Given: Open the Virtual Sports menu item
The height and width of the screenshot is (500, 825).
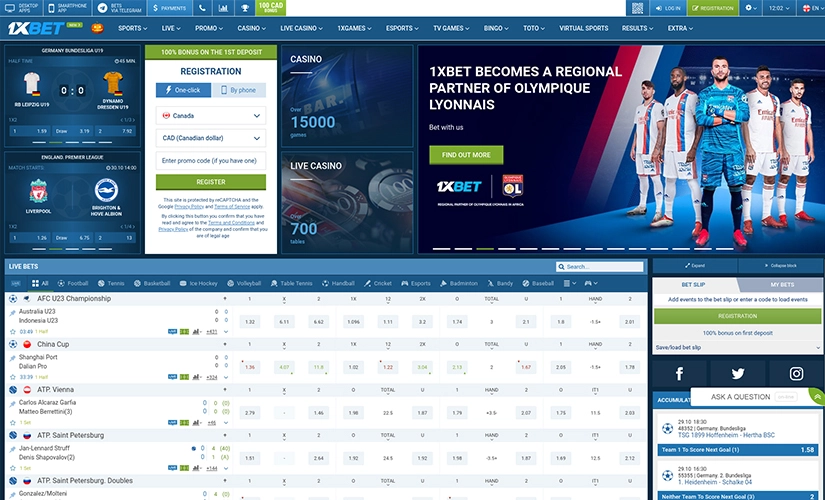Looking at the screenshot, I should click(x=583, y=28).
